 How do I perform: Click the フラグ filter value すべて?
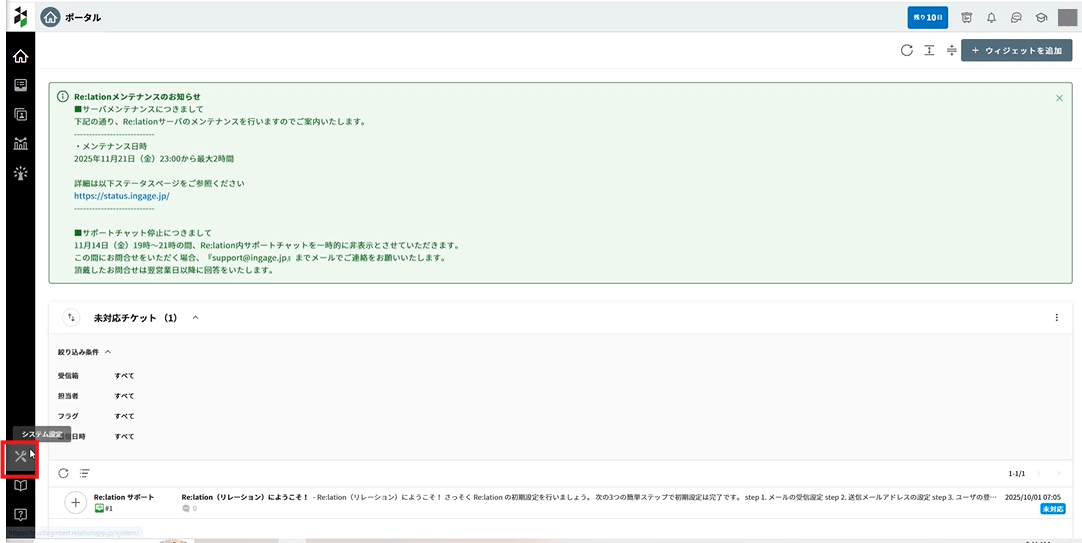[x=124, y=416]
